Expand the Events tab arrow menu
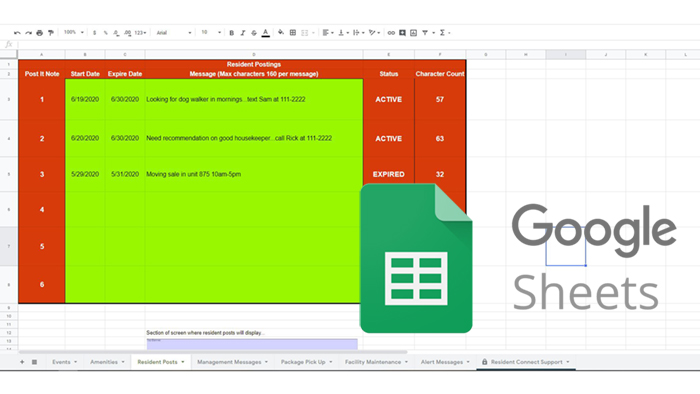 75,362
